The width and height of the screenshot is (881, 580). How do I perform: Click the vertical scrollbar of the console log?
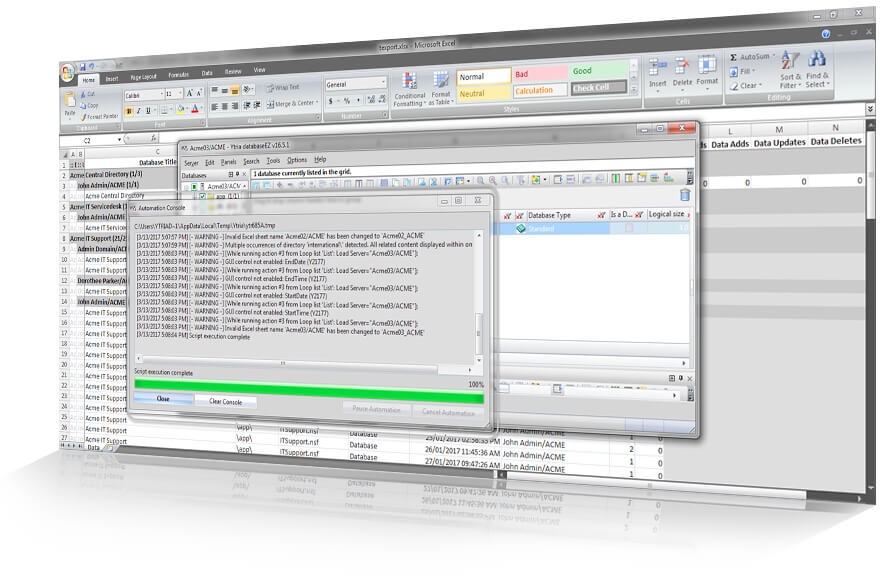click(479, 297)
